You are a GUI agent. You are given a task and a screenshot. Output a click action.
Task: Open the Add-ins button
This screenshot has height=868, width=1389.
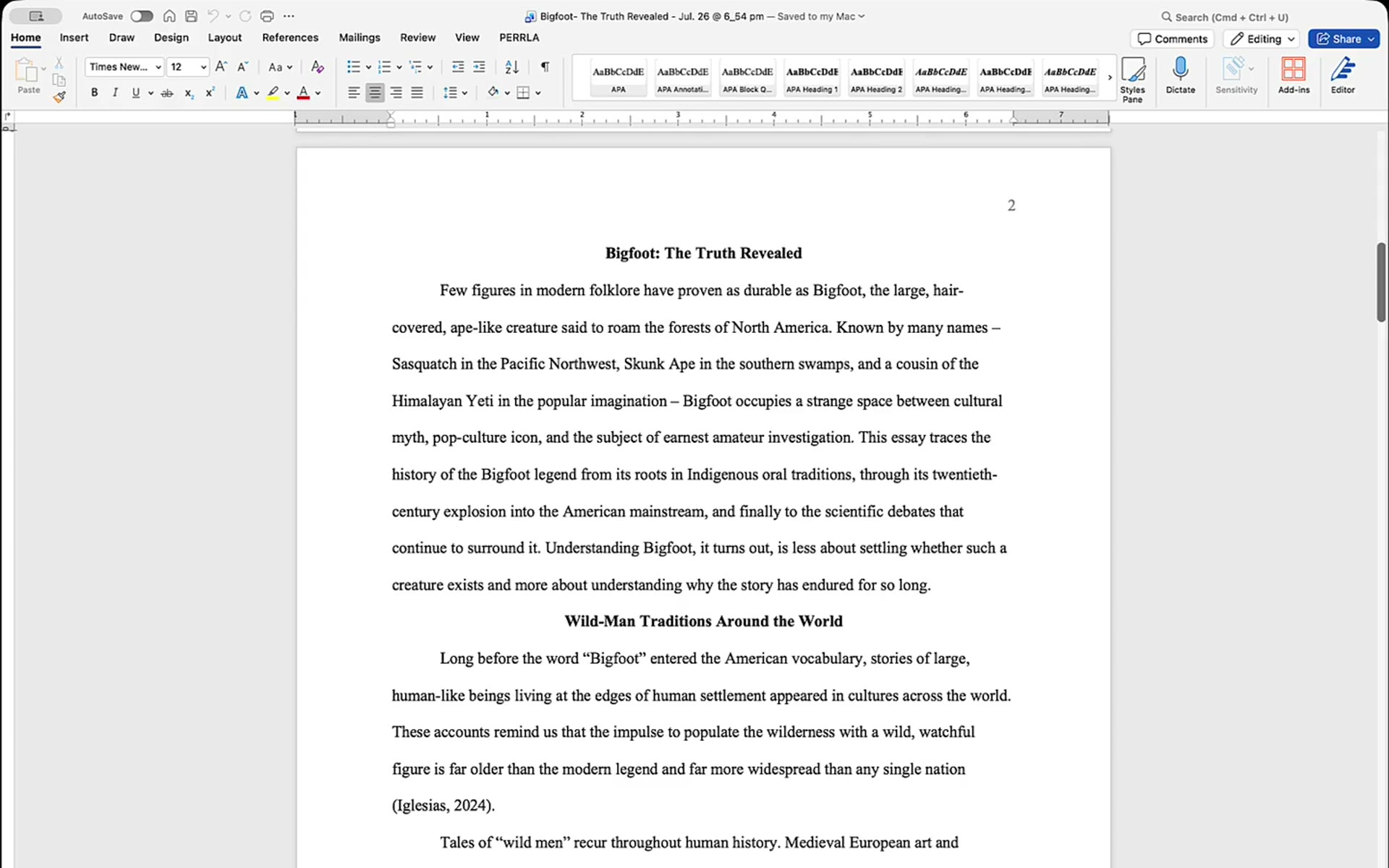[1294, 76]
